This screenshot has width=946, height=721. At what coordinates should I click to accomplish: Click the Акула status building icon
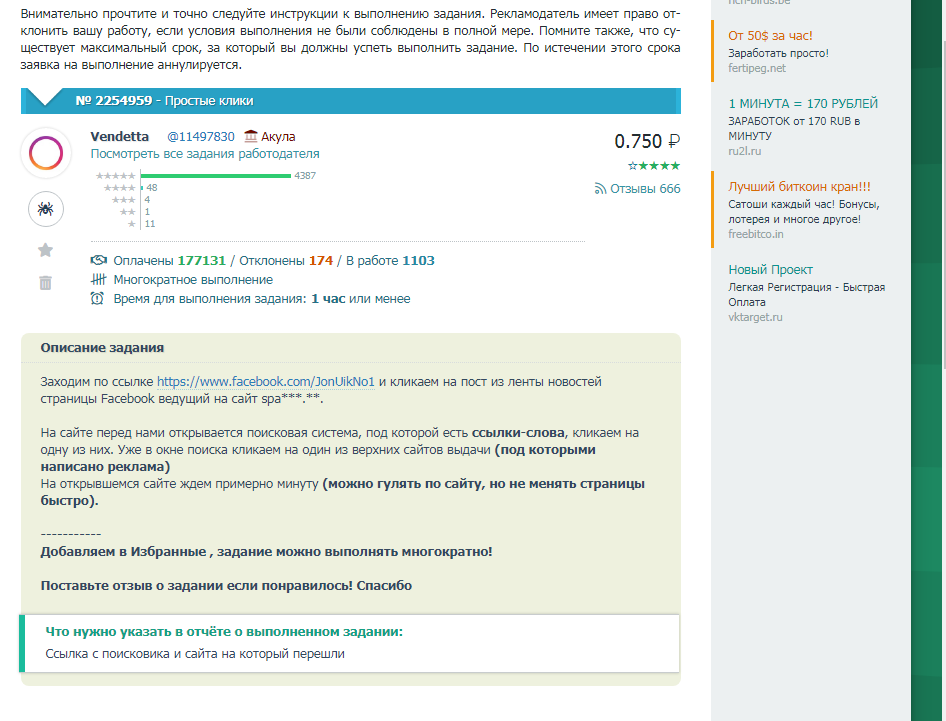(251, 136)
